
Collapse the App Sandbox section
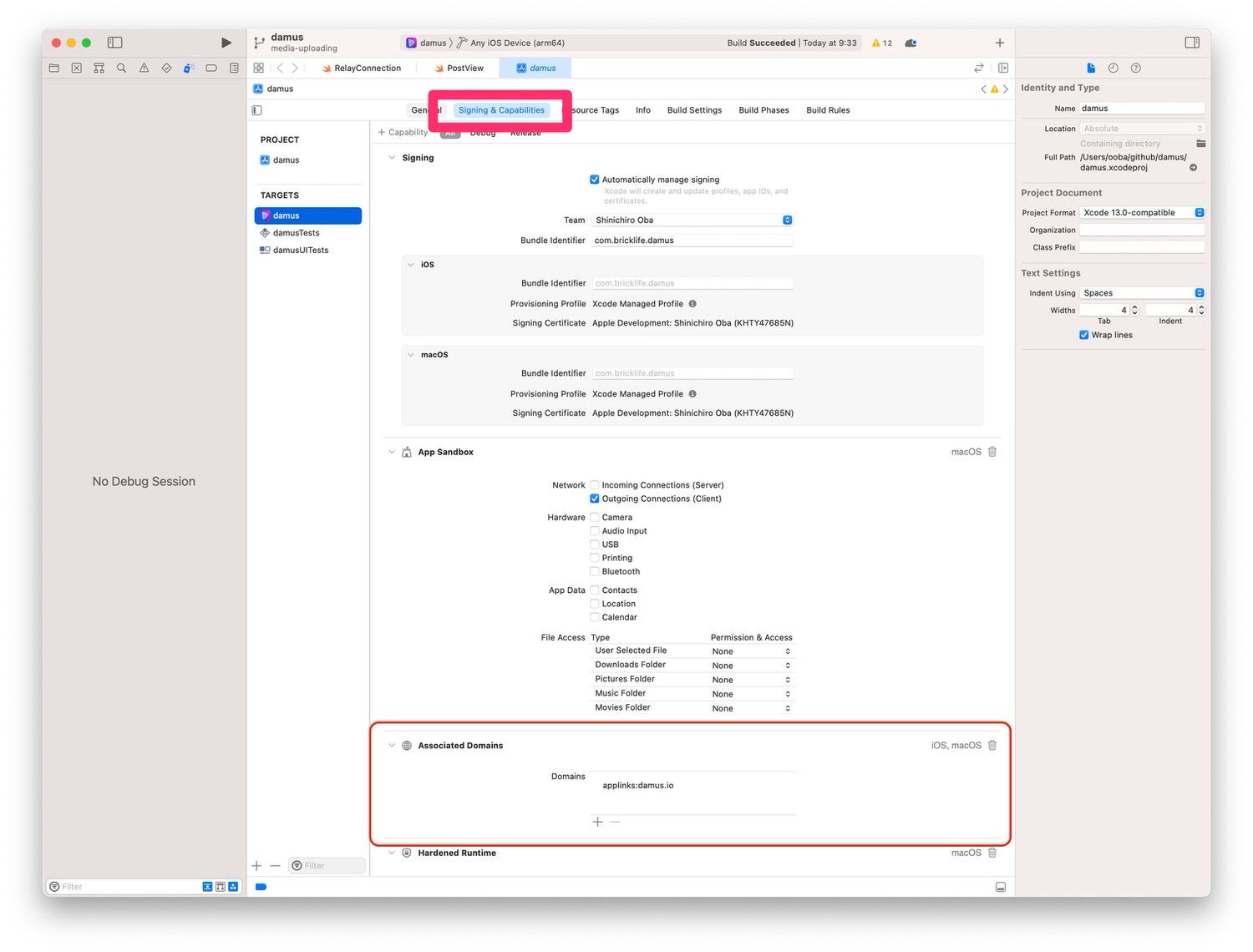(392, 452)
